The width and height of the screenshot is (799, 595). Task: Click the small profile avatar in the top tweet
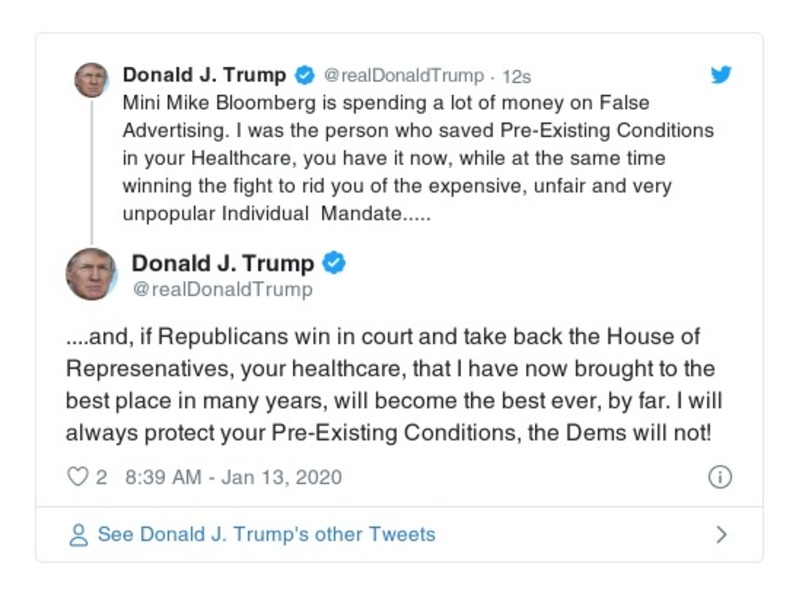tap(91, 80)
